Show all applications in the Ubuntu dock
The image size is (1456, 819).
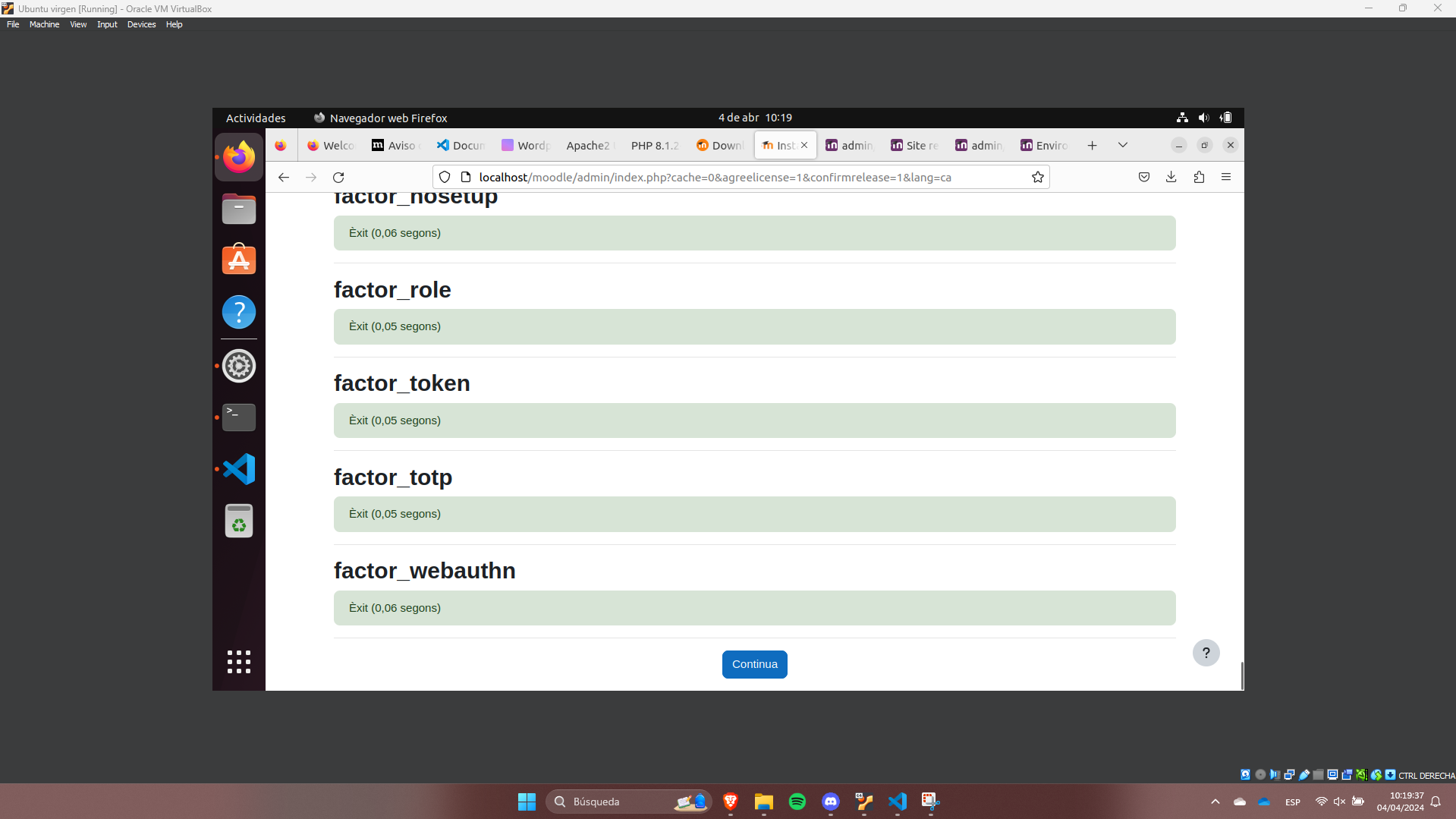point(238,661)
